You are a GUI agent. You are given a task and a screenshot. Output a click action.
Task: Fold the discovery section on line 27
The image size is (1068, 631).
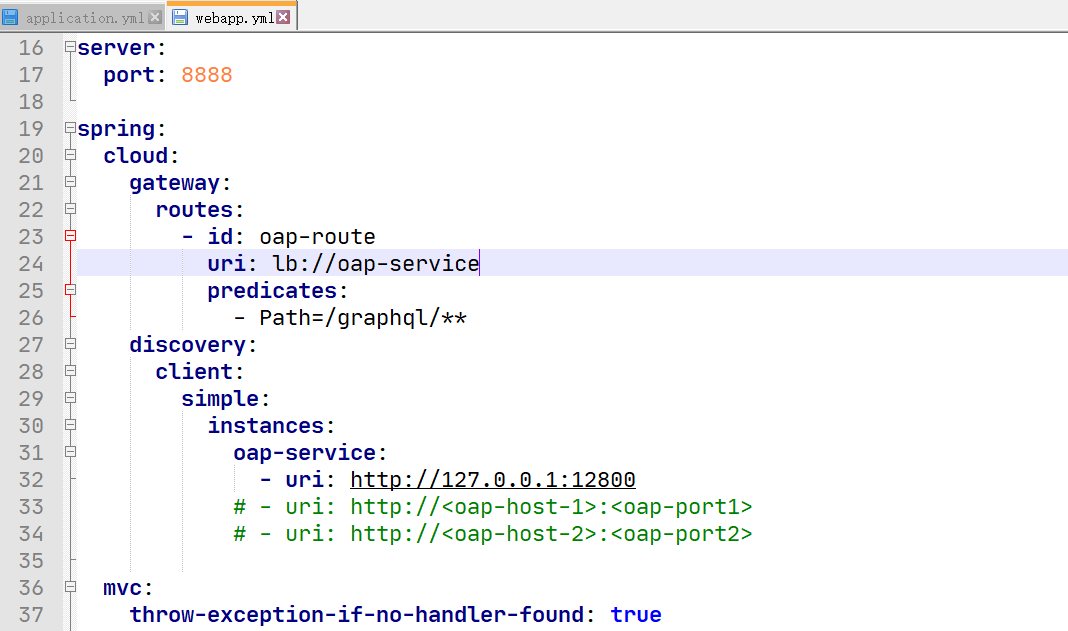click(x=70, y=344)
